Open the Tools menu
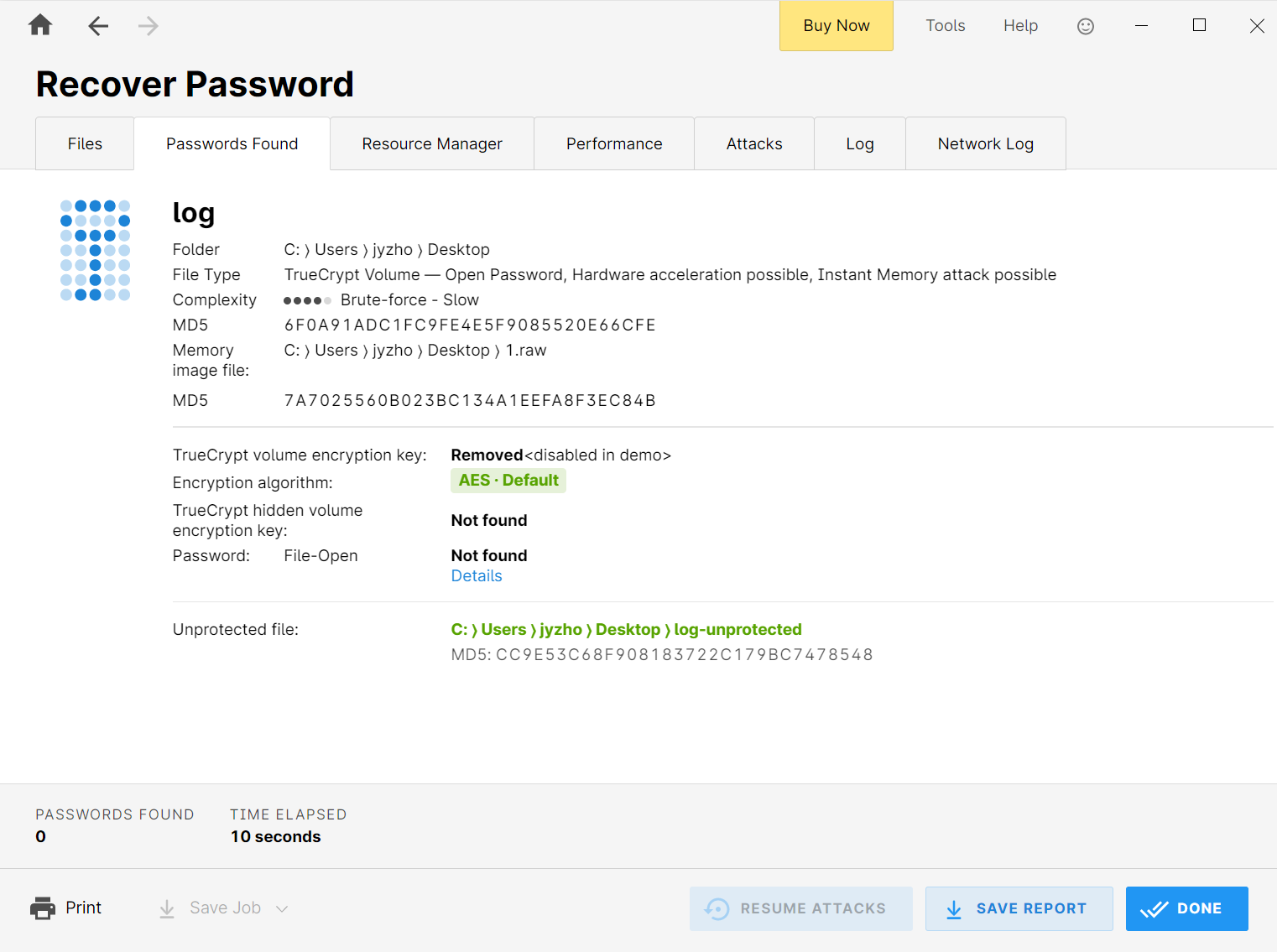The image size is (1277, 952). pyautogui.click(x=945, y=26)
